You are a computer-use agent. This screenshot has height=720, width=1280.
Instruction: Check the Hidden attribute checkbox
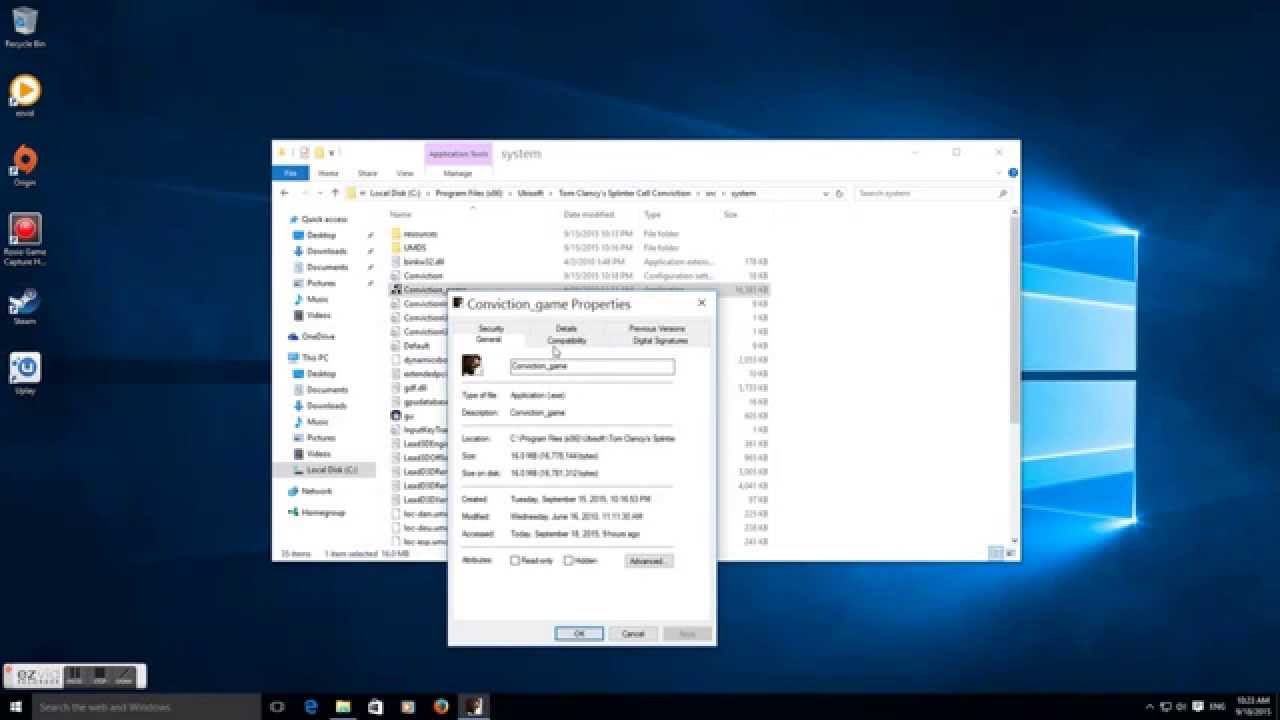(568, 561)
